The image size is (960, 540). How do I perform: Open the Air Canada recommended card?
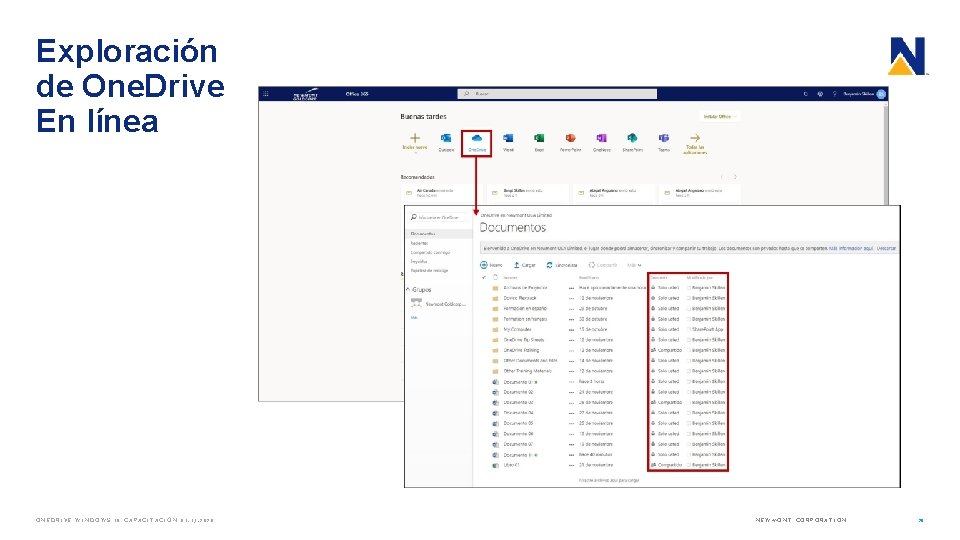(x=441, y=193)
